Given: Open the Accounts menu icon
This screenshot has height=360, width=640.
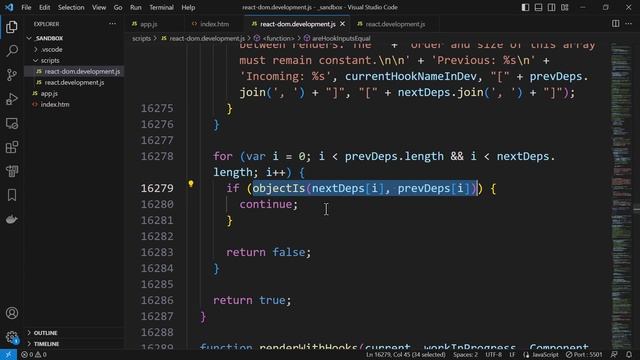Looking at the screenshot, I should pyautogui.click(x=12, y=313).
